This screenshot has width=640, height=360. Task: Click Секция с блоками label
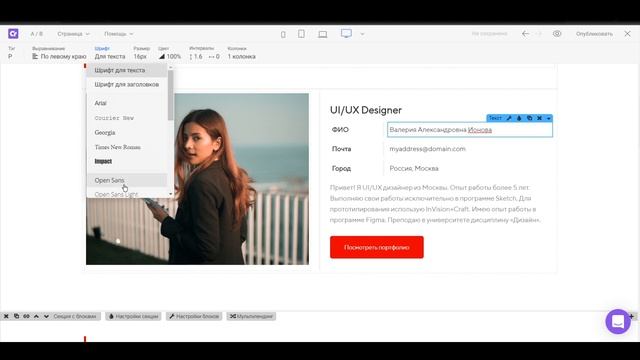click(x=75, y=316)
